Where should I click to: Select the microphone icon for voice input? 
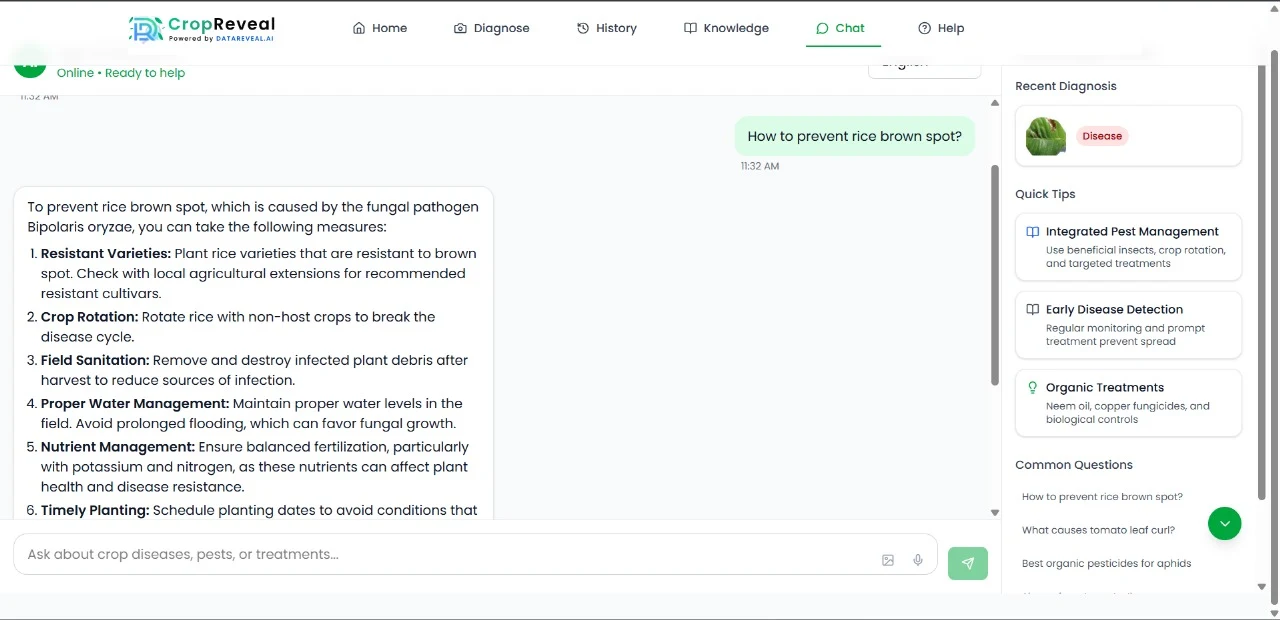(x=917, y=560)
